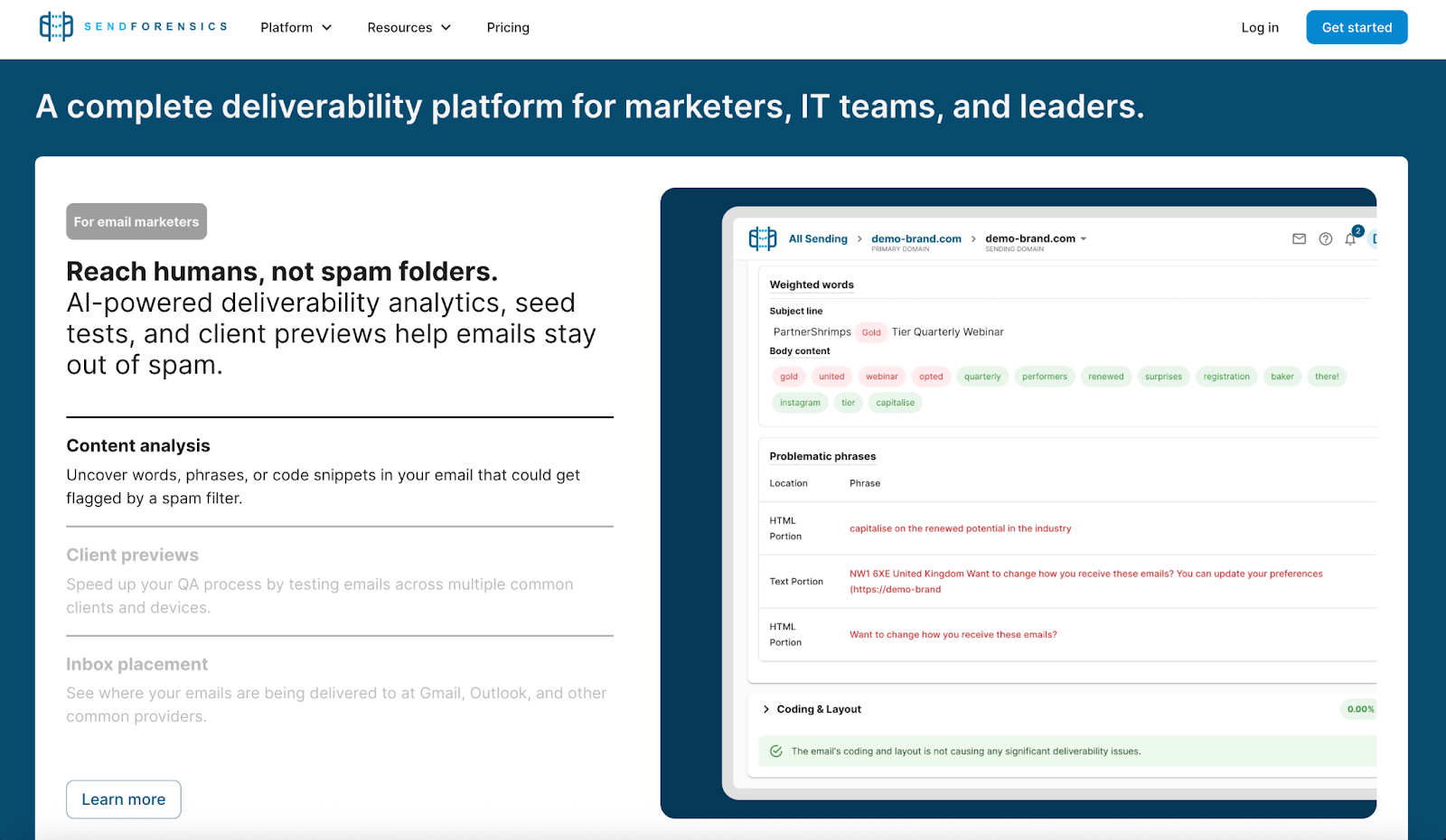Click the Learn more button

click(x=123, y=798)
